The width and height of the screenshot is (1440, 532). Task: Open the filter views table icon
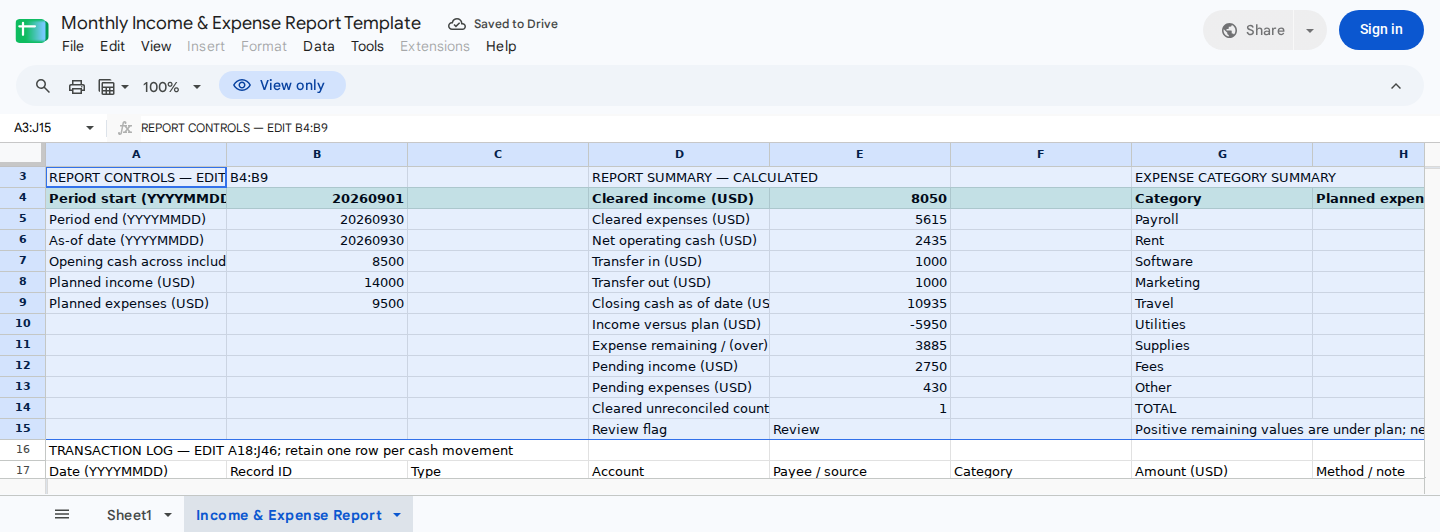point(106,86)
